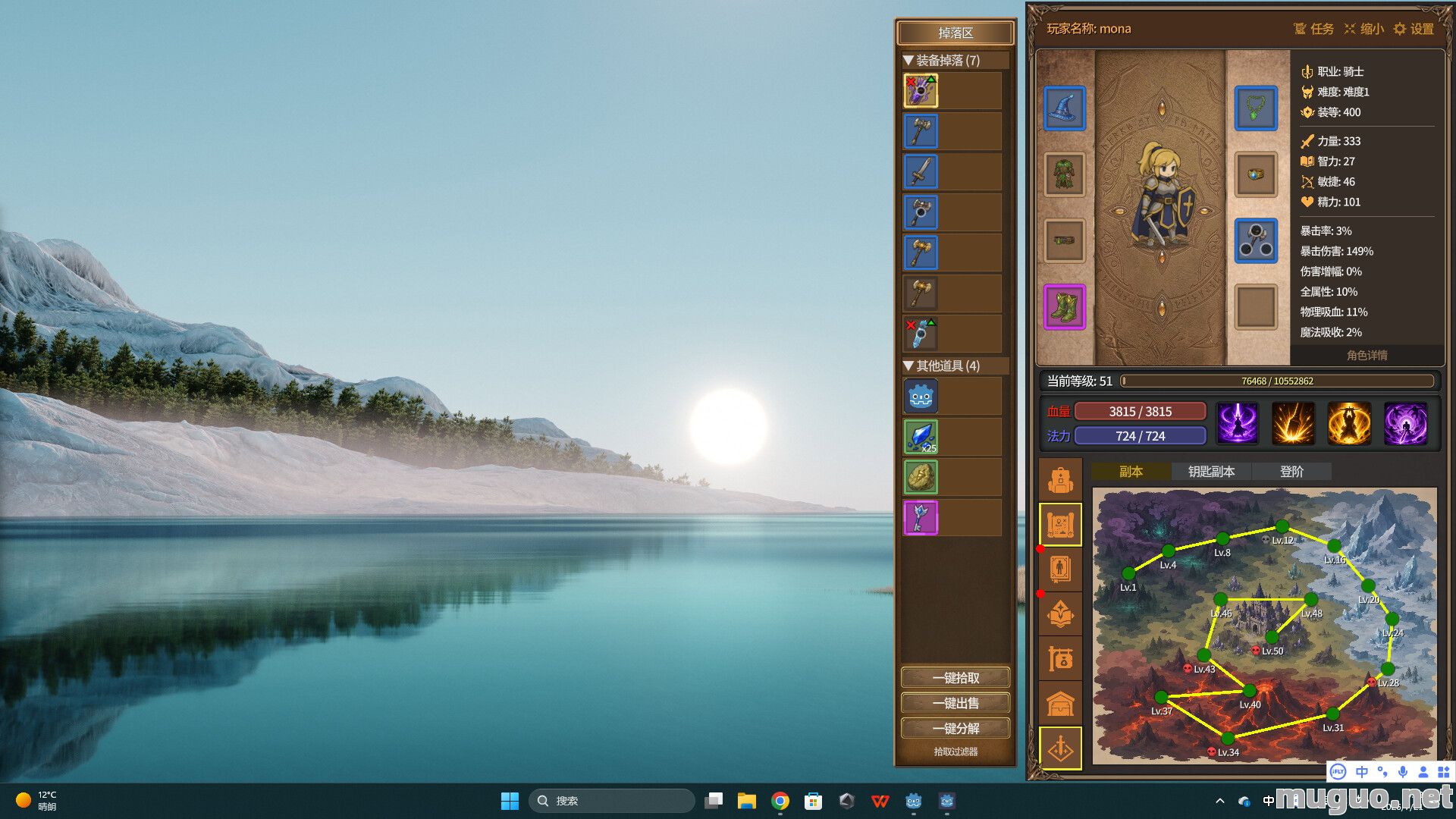Open 角色详情 character details
This screenshot has width=1456, height=819.
[x=1367, y=355]
